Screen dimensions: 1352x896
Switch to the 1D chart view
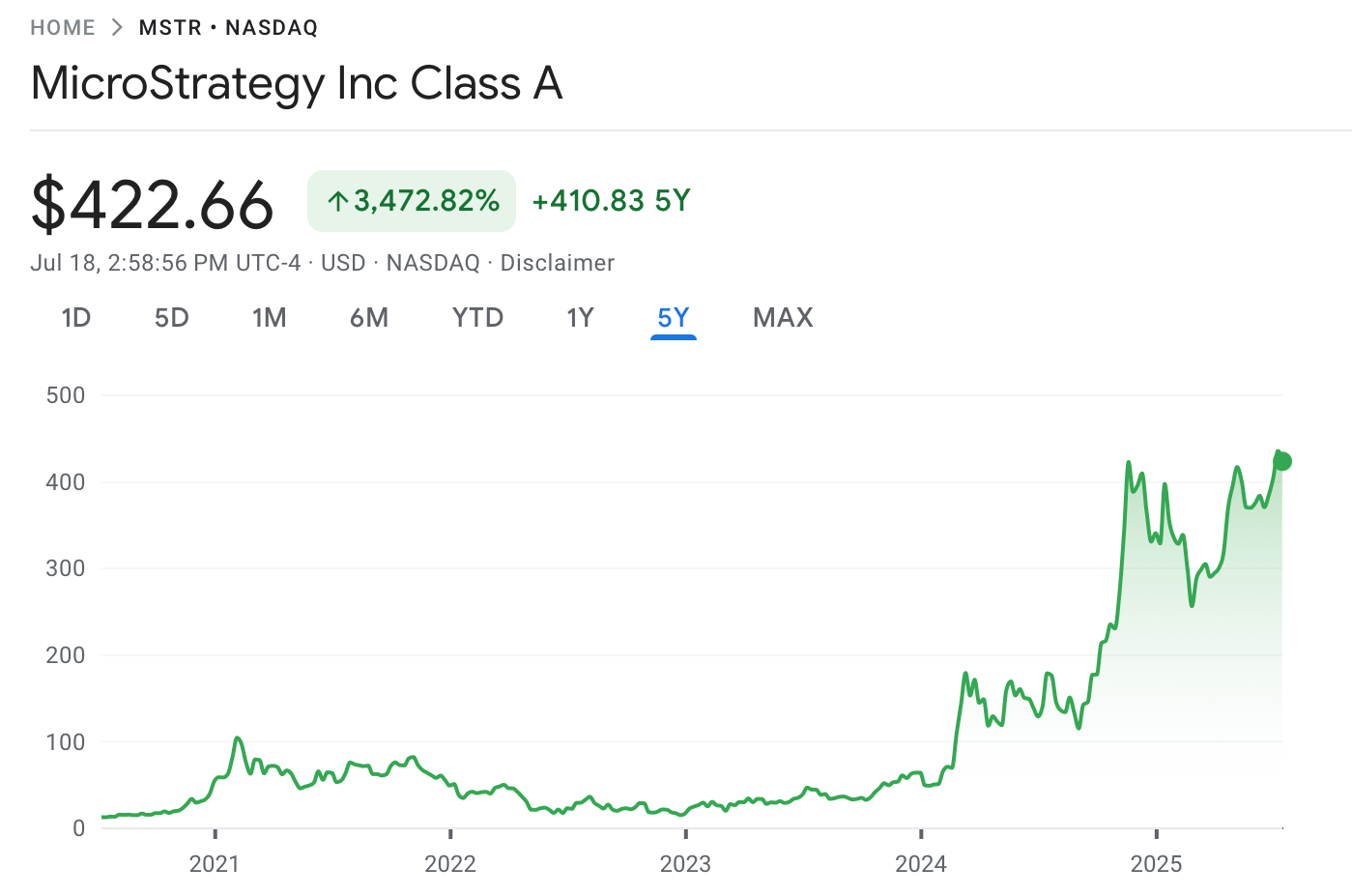(76, 317)
